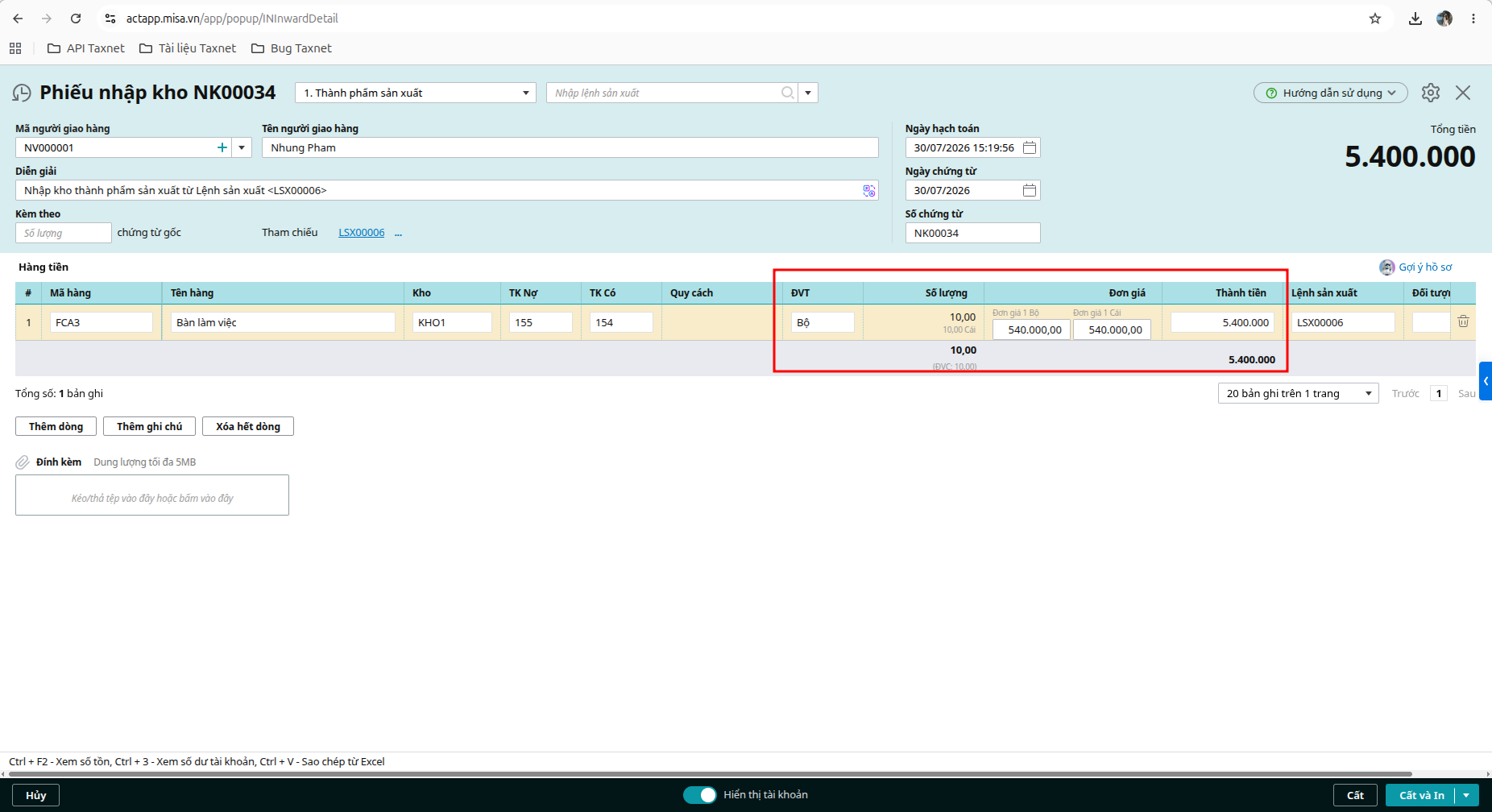Open the LSX00006 reference link
The image size is (1492, 812).
point(362,233)
